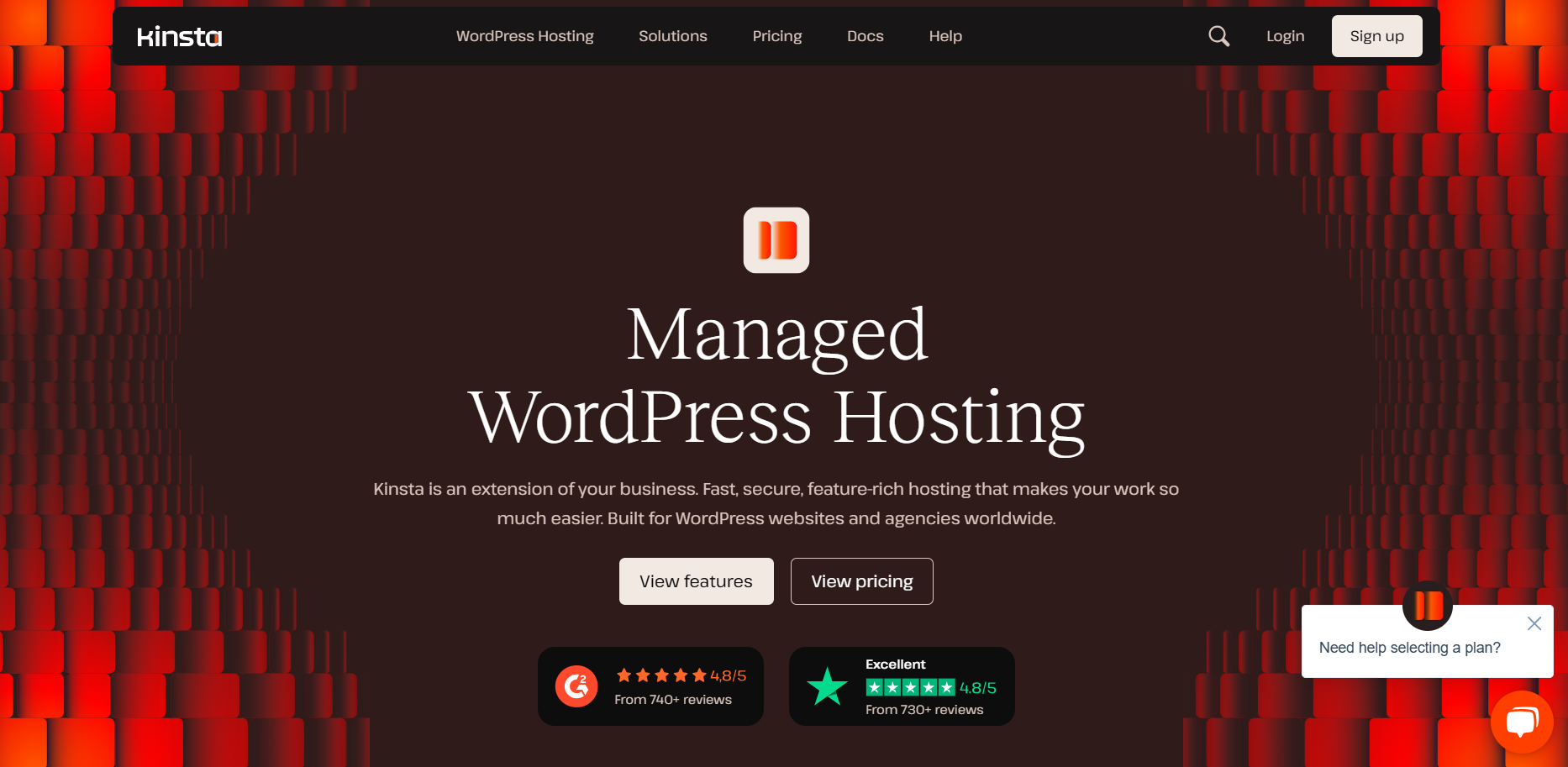
Task: Click the Kinsta avatar on chat popup
Action: 1428,606
